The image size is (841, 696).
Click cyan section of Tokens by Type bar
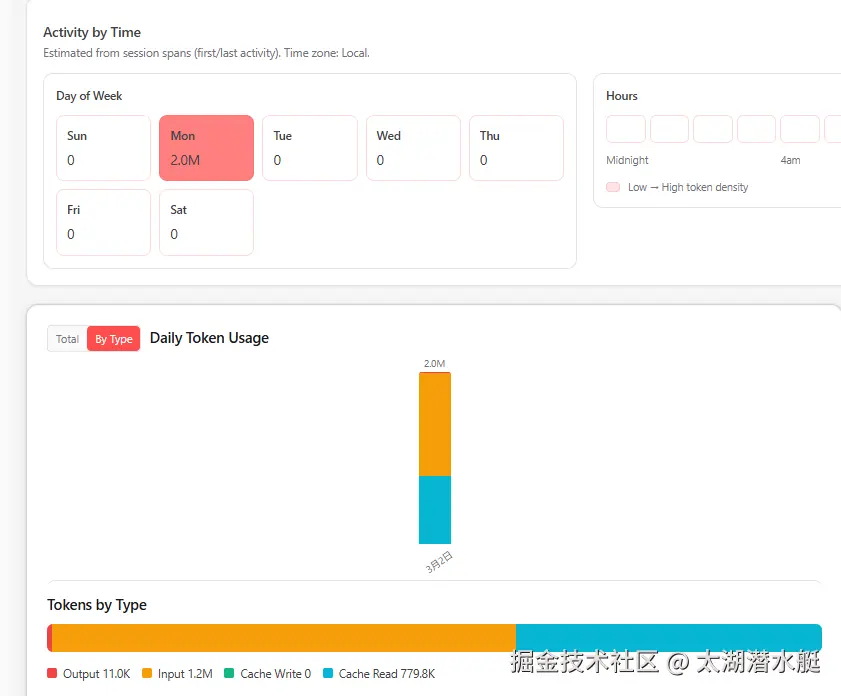668,638
